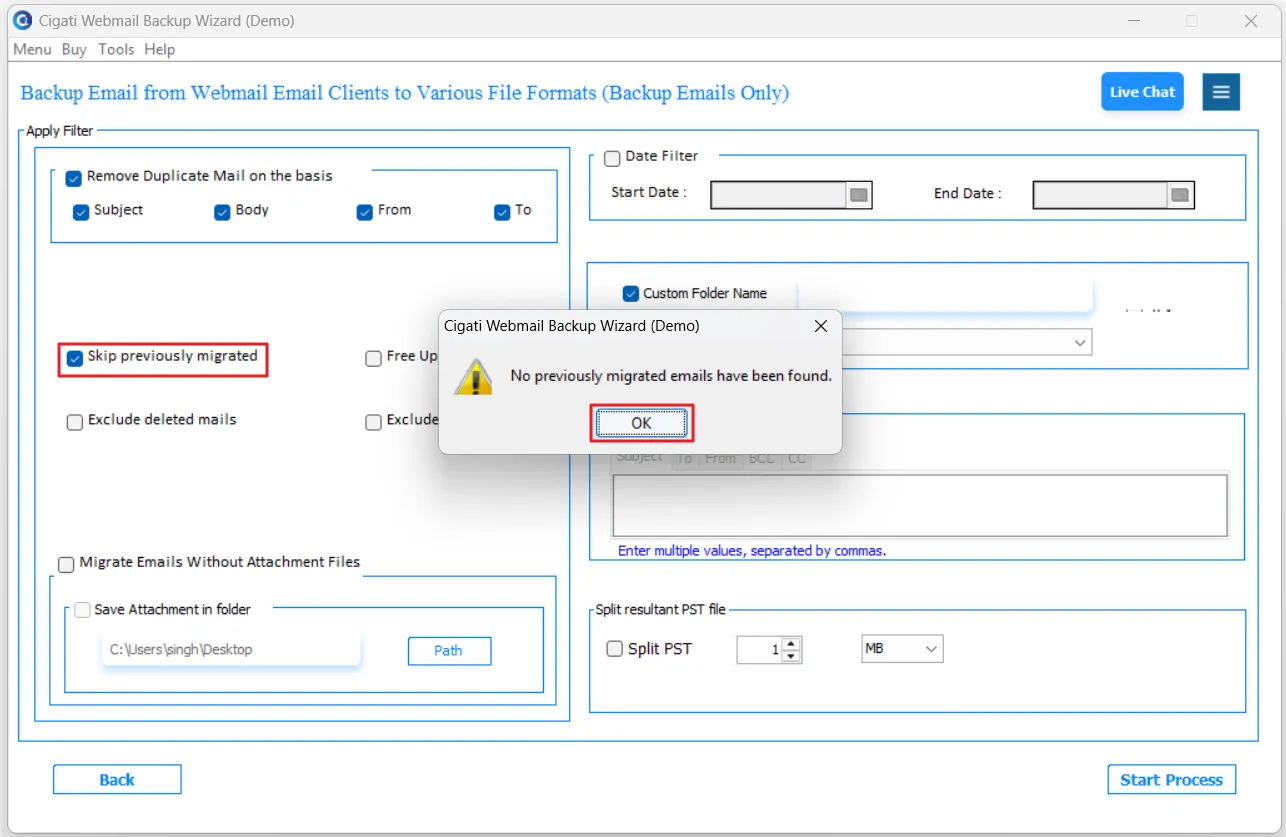1286x837 pixels.
Task: Enable Exclude deleted mails option
Action: 74,422
